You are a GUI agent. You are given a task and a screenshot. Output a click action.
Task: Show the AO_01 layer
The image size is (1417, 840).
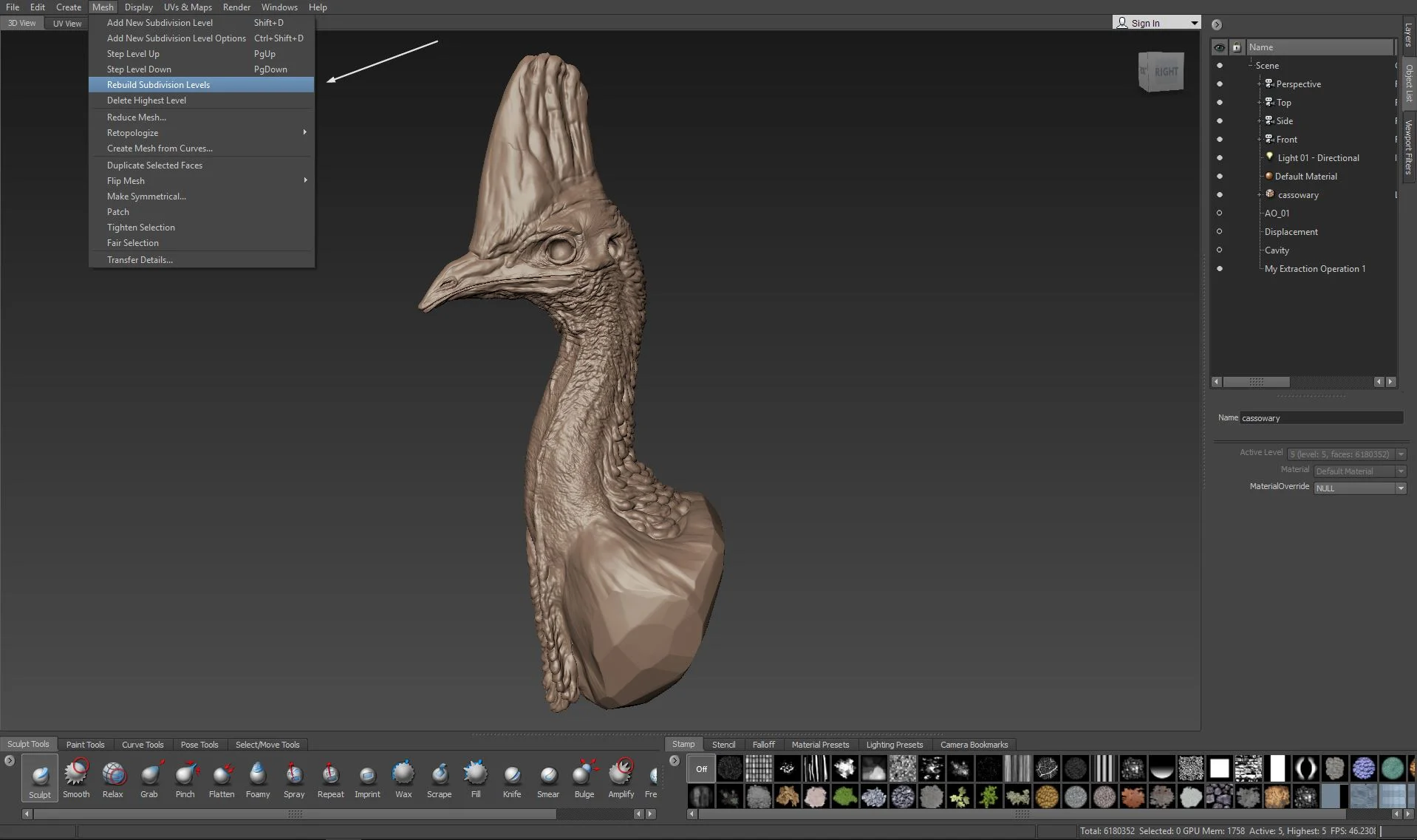[1219, 214]
